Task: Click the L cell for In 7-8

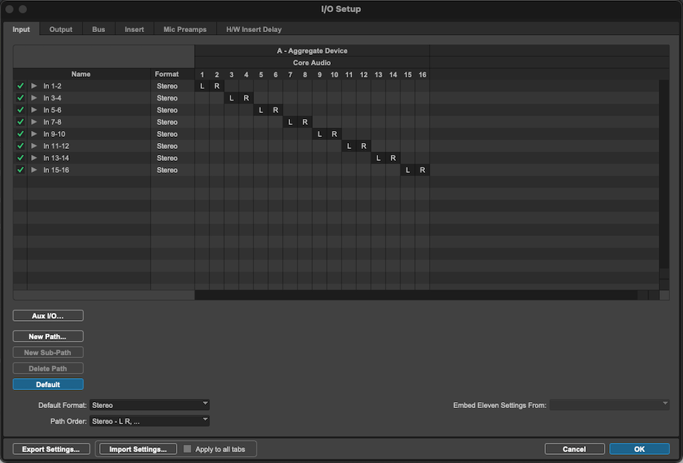Action: click(x=290, y=122)
